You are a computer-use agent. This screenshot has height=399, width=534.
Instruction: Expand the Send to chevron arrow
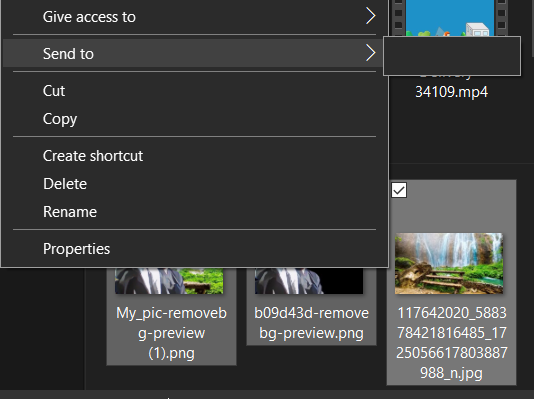click(x=371, y=53)
